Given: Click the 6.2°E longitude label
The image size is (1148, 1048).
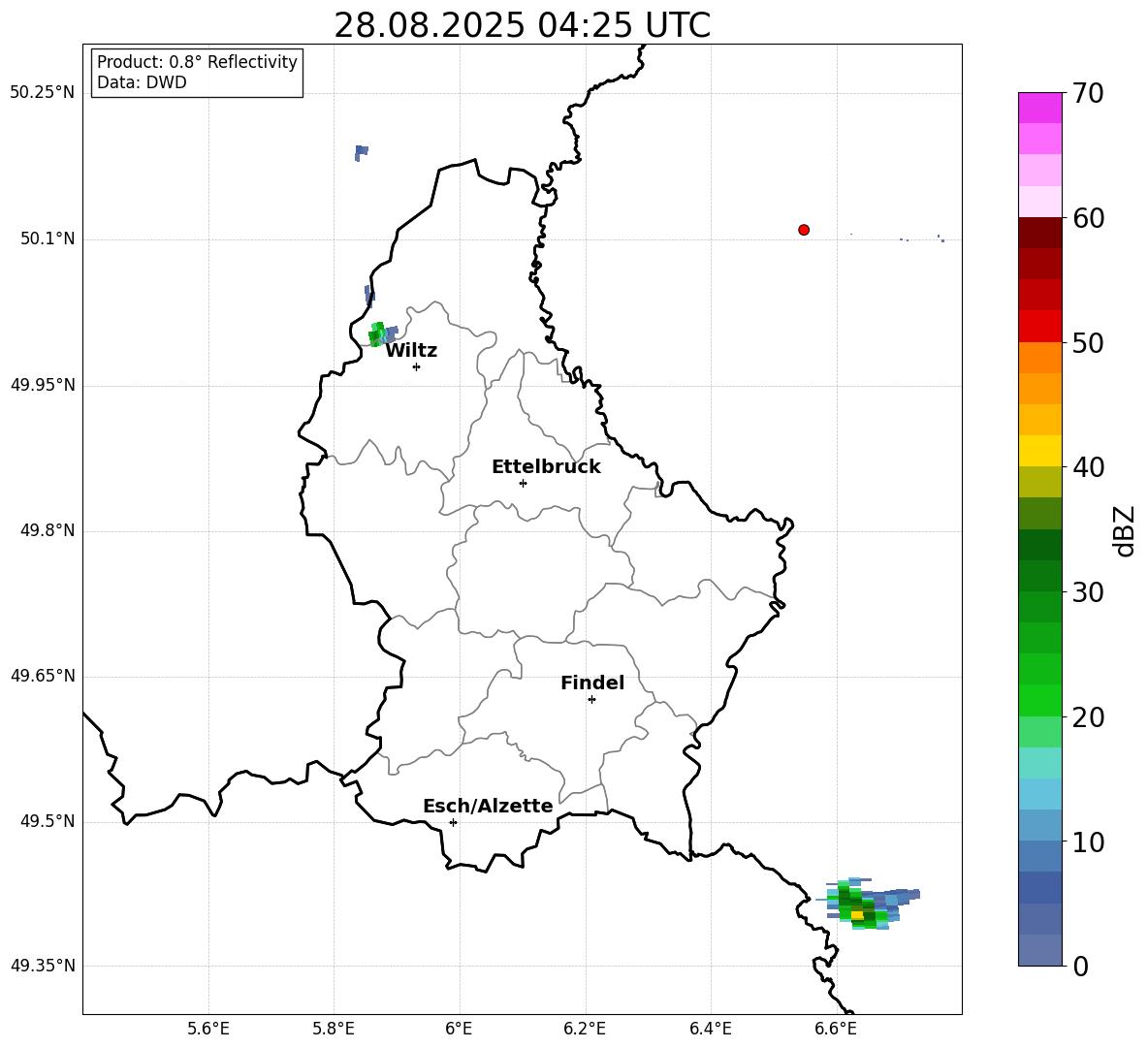Looking at the screenshot, I should 585,1029.
